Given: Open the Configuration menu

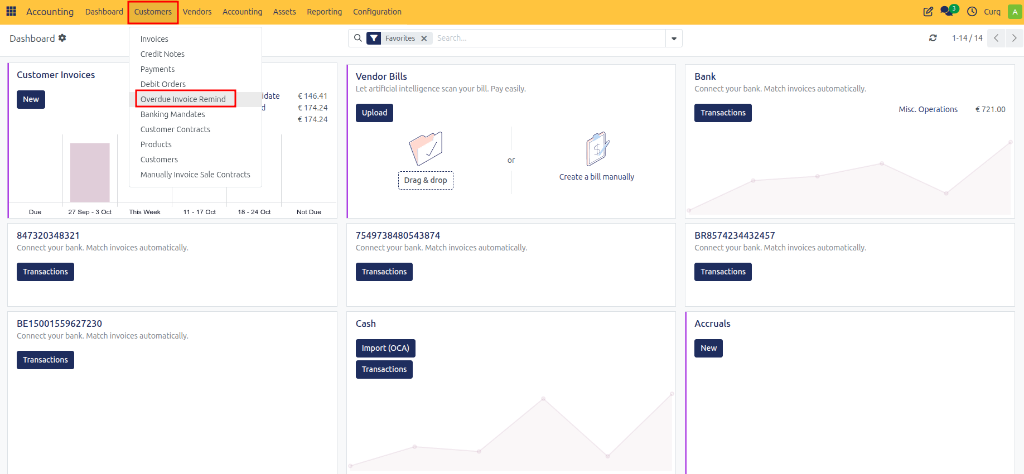Looking at the screenshot, I should 377,12.
